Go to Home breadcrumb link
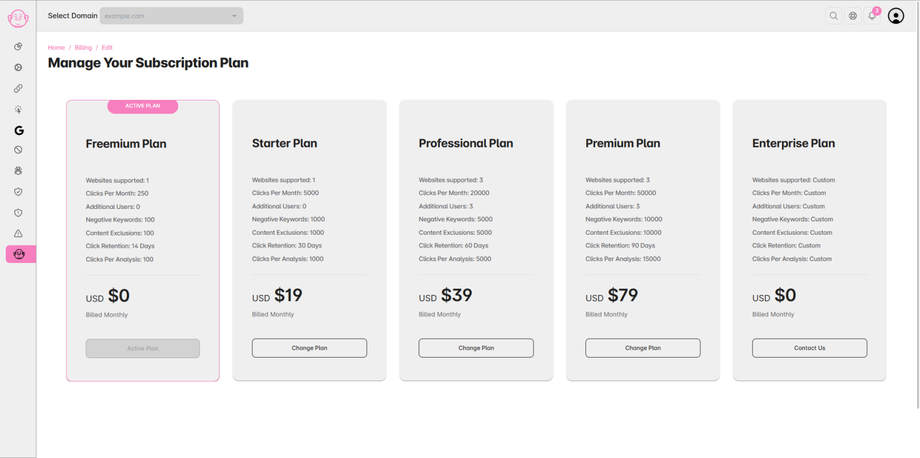The image size is (920, 458). point(56,47)
